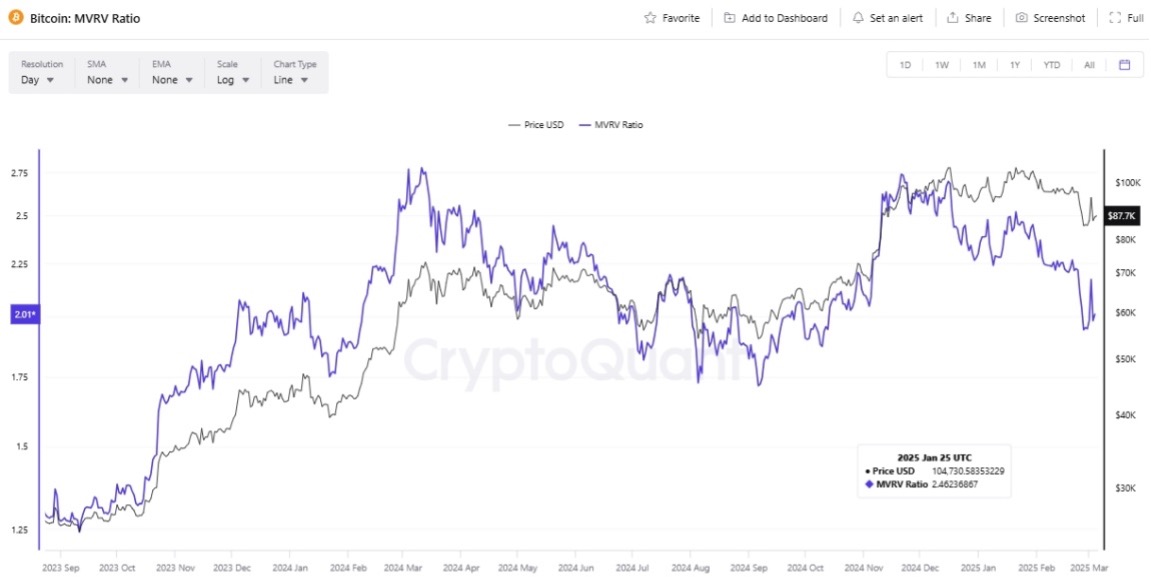Switch to the YTD time range
This screenshot has width=1151, height=583.
[x=1052, y=65]
